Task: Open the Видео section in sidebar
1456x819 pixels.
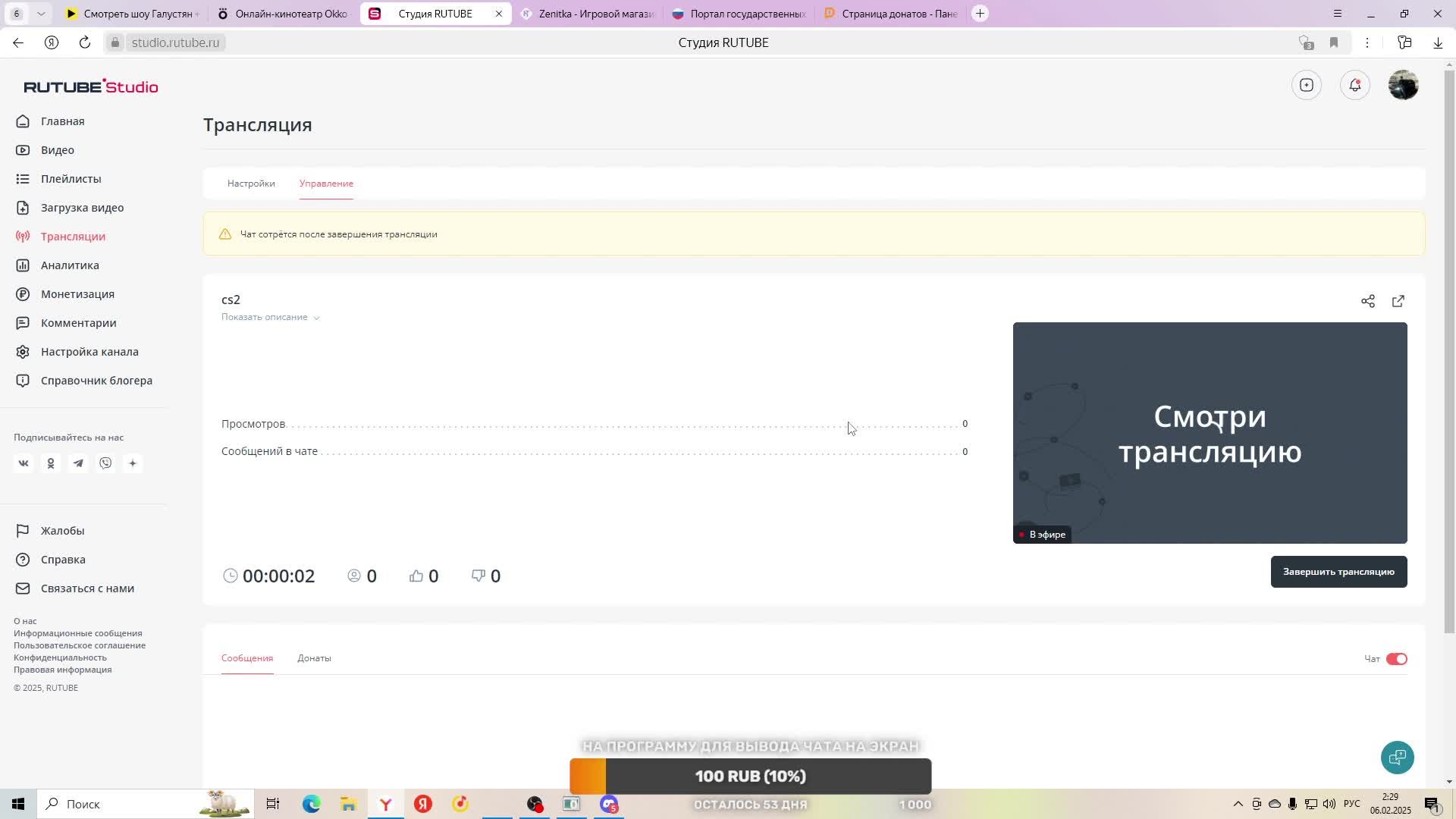Action: tap(57, 150)
